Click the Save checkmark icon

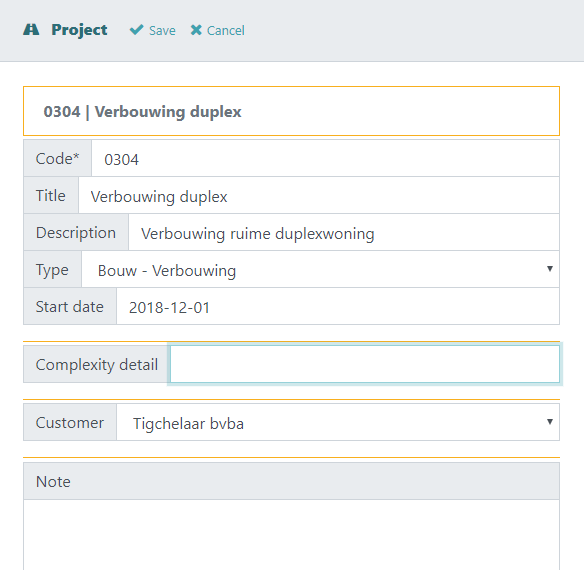click(x=136, y=30)
